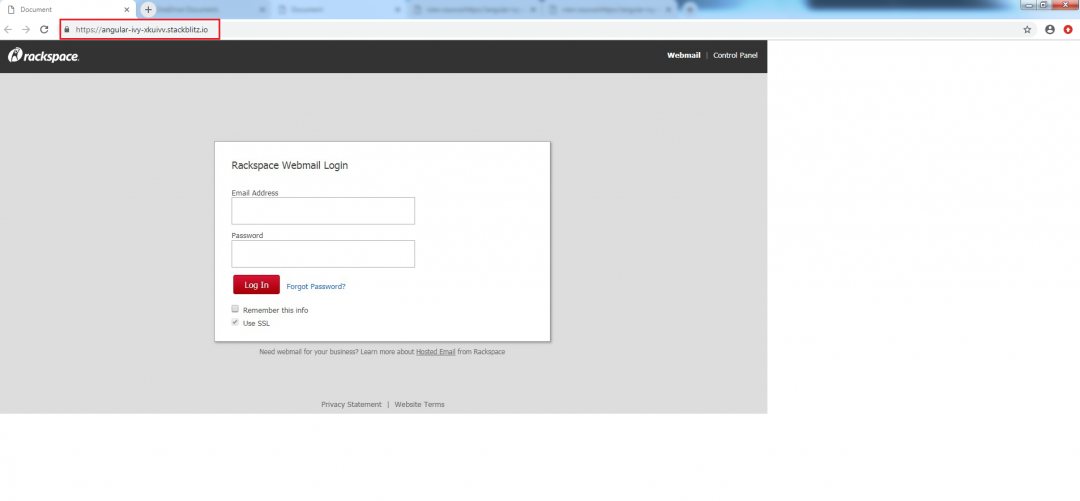Select Webmail in the top navigation
The height and width of the screenshot is (501, 1080).
(x=684, y=55)
